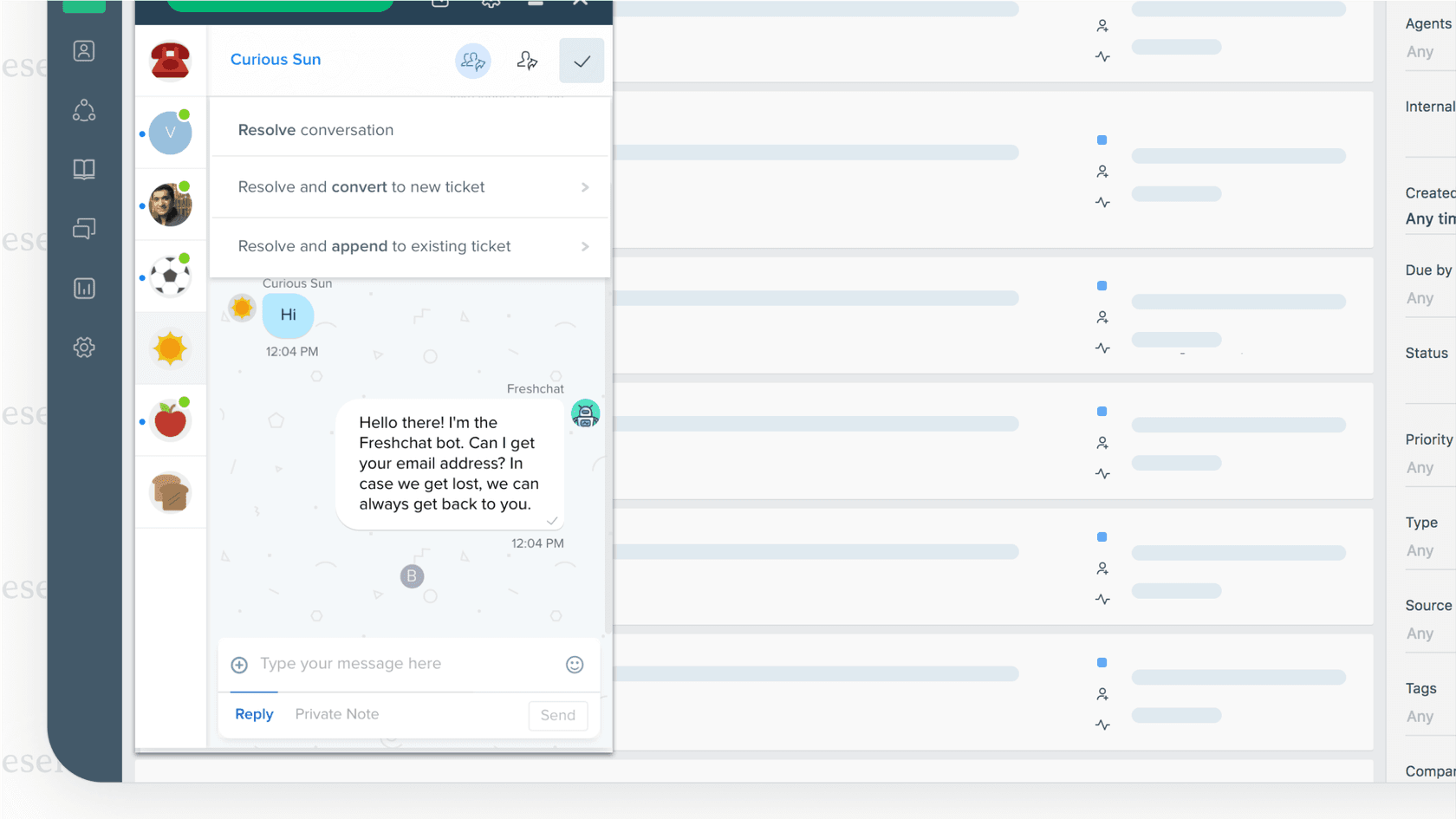Open the apps gear icon in the top bar
Viewport: 1456px width, 819px height.
tap(490, 3)
